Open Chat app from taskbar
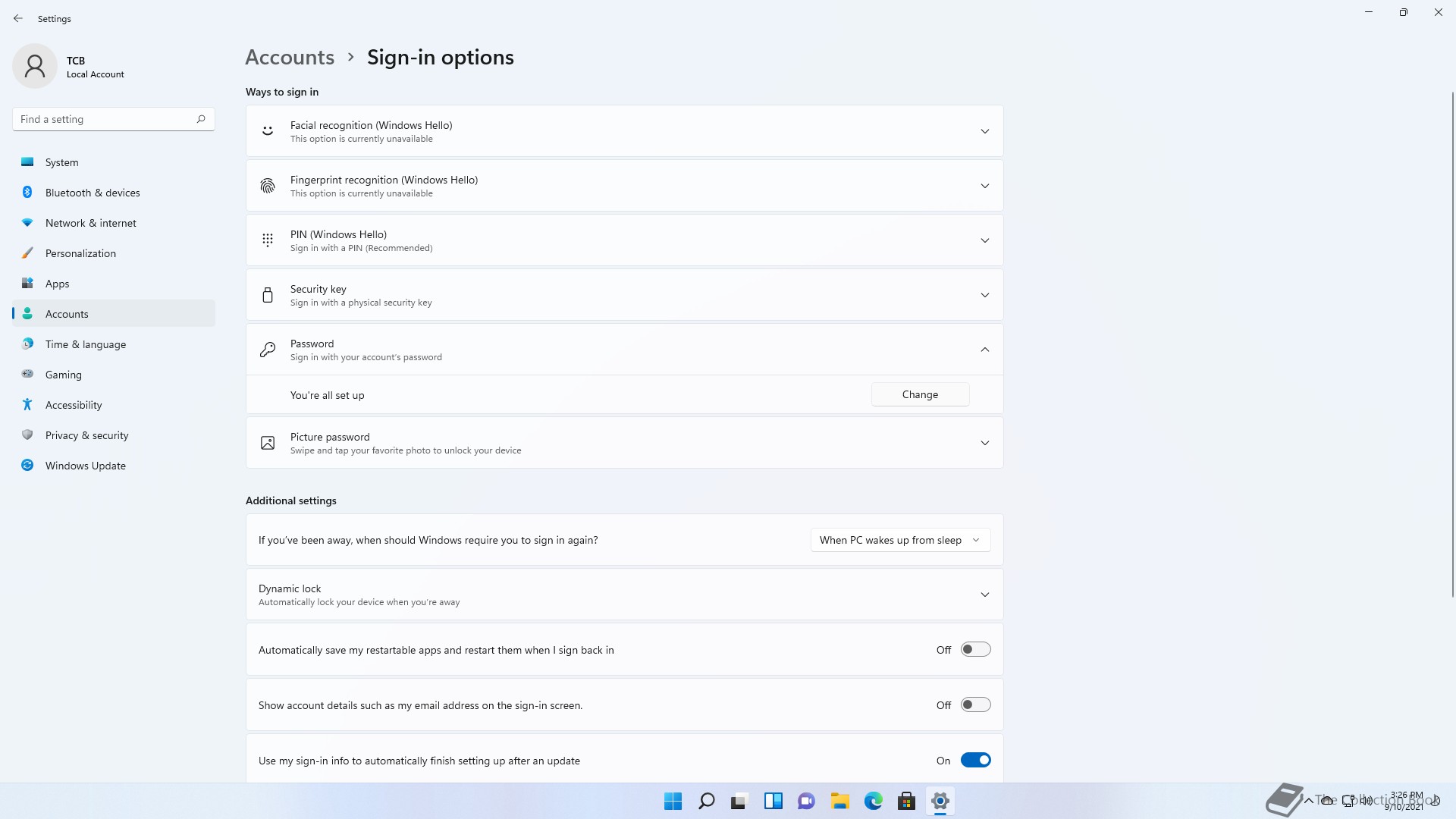Screen dimensions: 1456x819 (806, 802)
